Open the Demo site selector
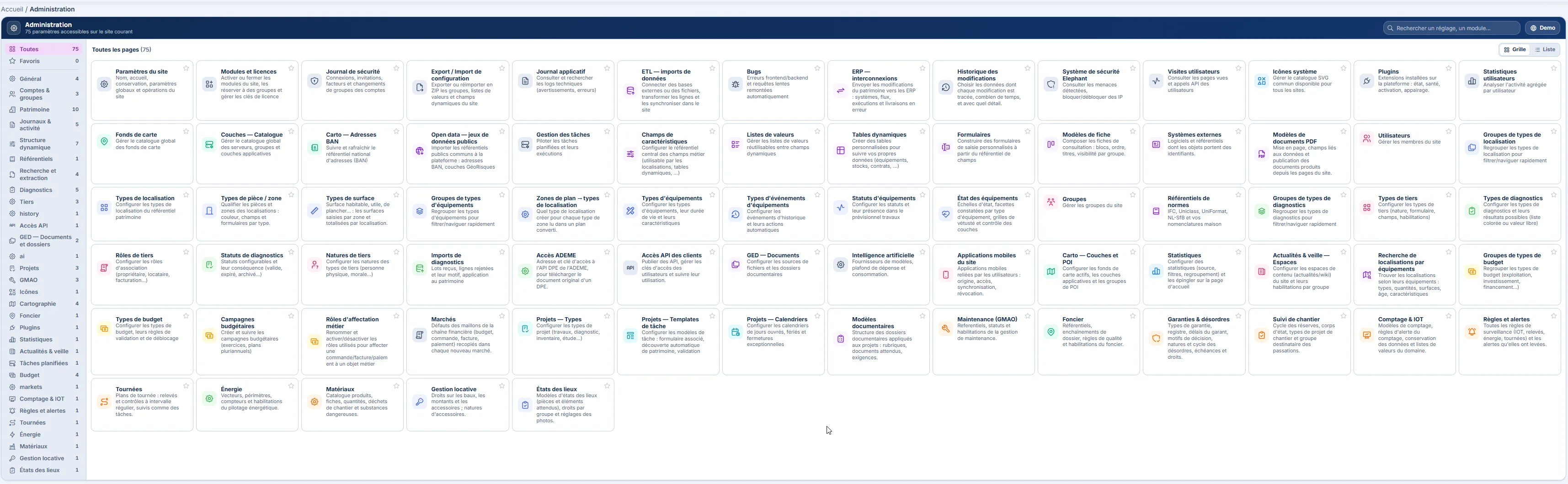 [1543, 28]
